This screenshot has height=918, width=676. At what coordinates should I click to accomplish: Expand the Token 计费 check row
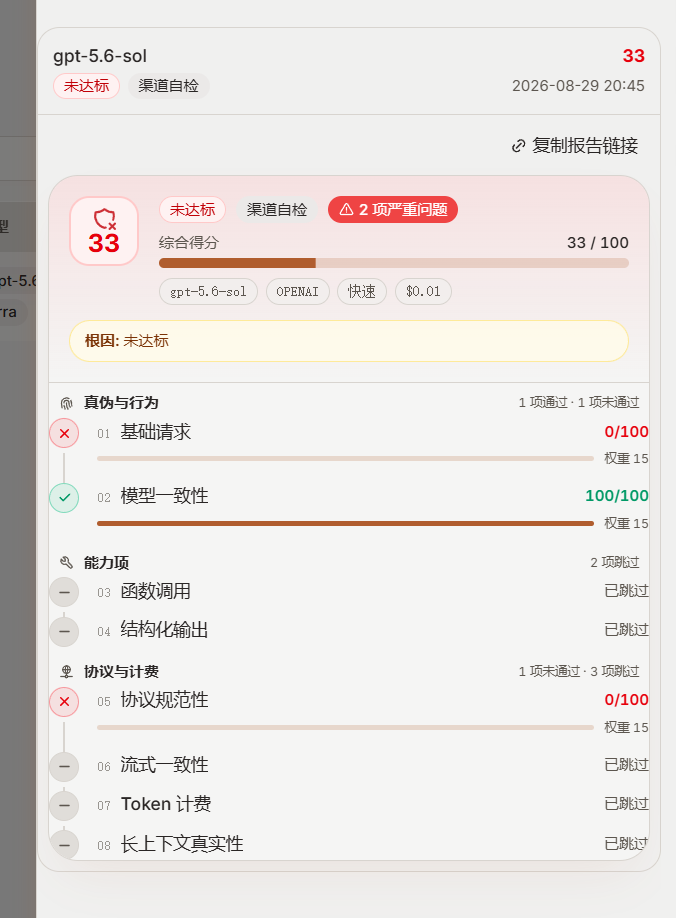point(349,804)
